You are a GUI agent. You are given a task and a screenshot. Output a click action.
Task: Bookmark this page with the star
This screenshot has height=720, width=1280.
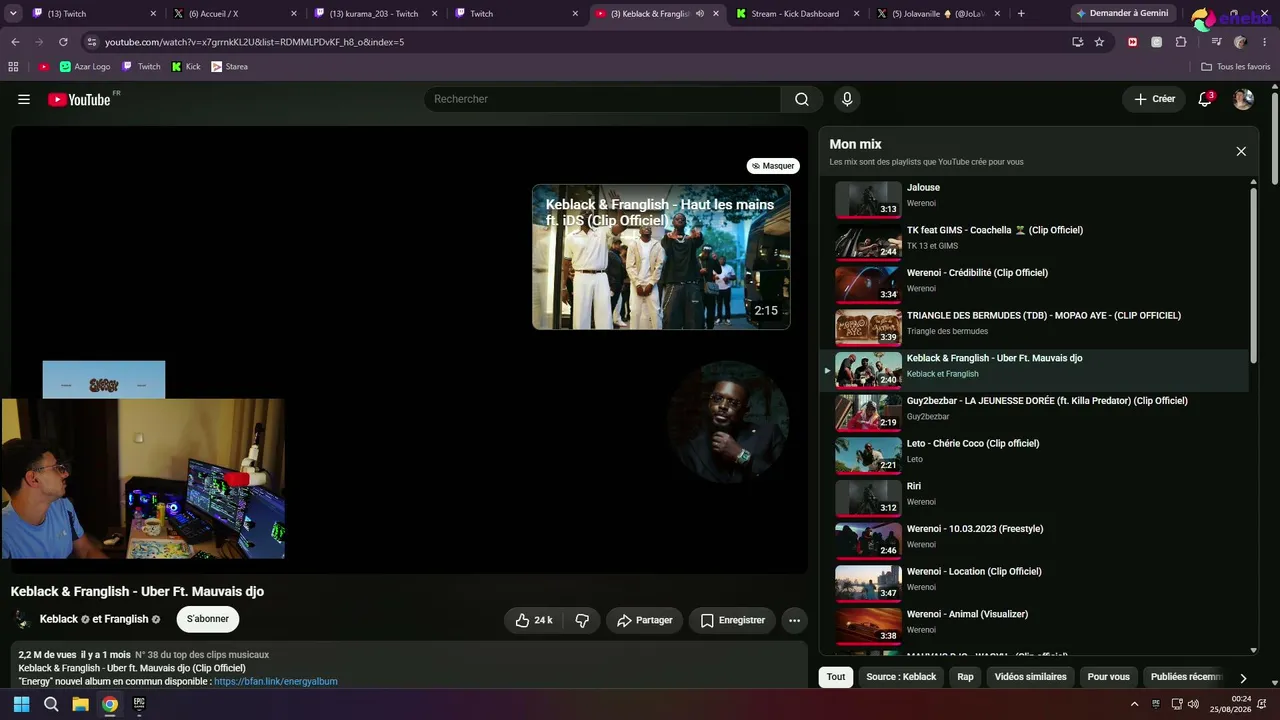click(x=1099, y=42)
